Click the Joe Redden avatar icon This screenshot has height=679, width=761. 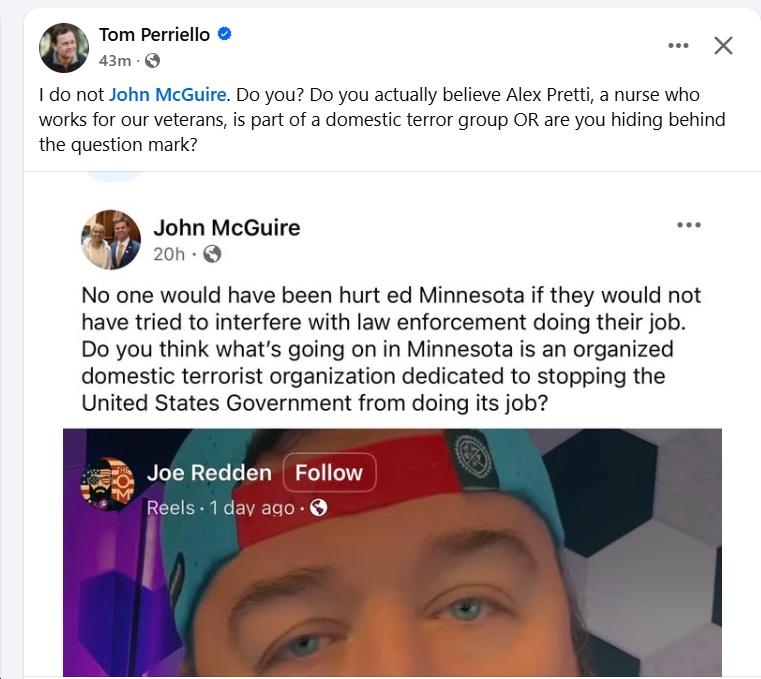click(x=107, y=484)
